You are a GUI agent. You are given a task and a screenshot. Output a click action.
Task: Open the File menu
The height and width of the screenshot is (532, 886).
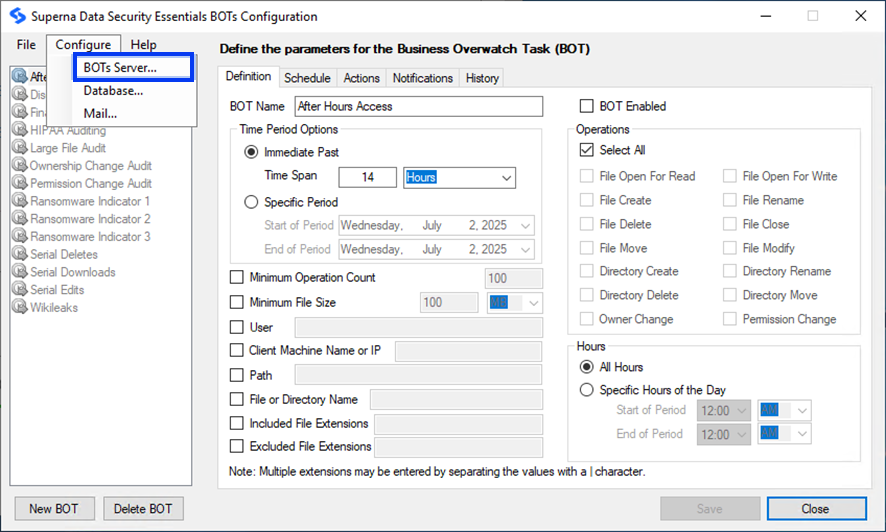click(26, 45)
